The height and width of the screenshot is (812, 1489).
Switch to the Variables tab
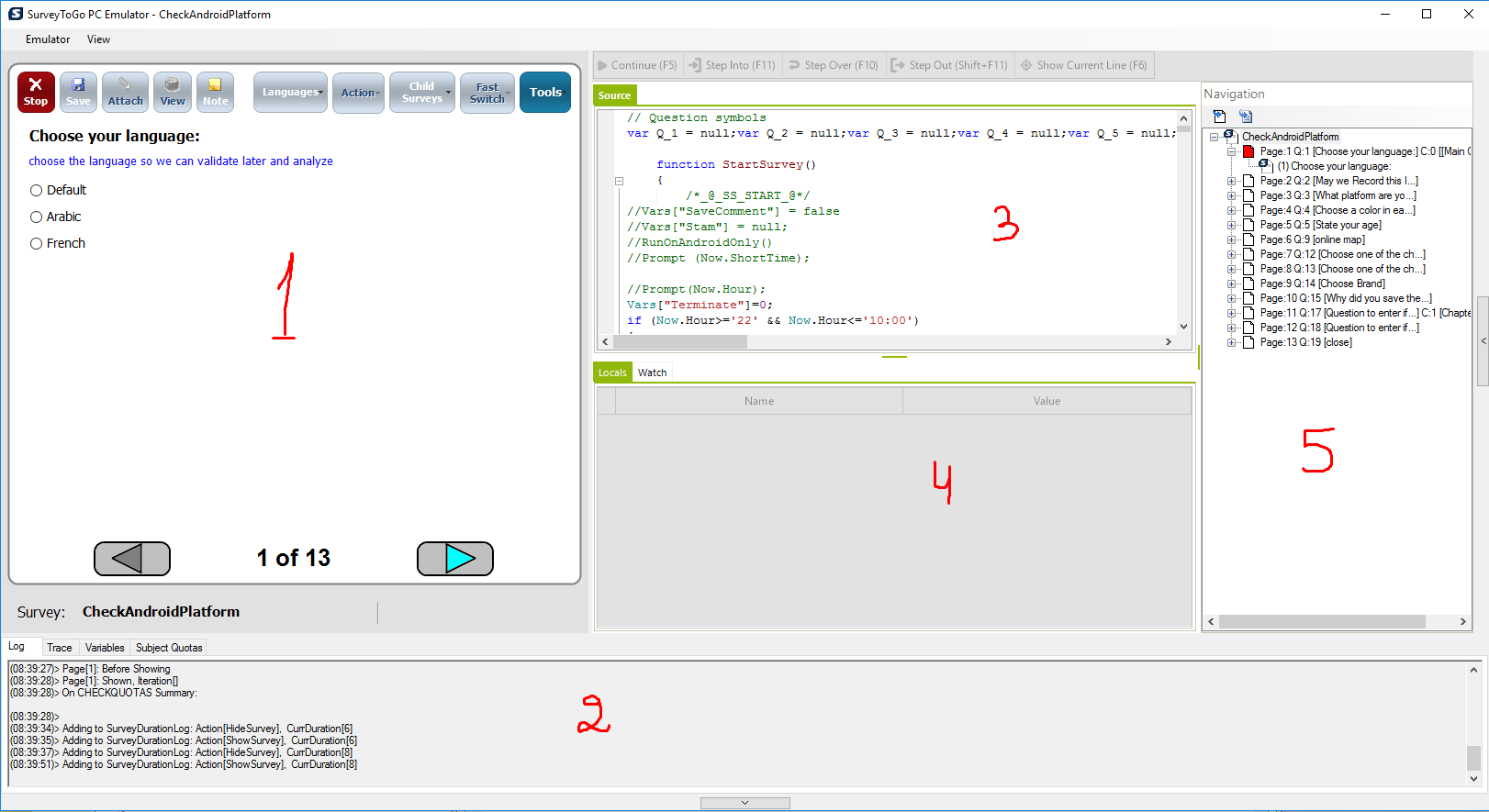105,647
